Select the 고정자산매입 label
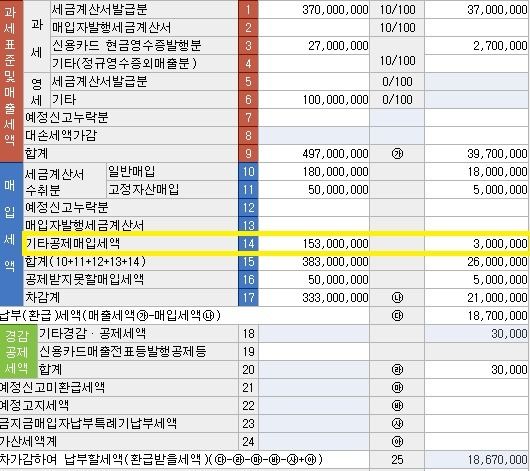 [x=143, y=189]
